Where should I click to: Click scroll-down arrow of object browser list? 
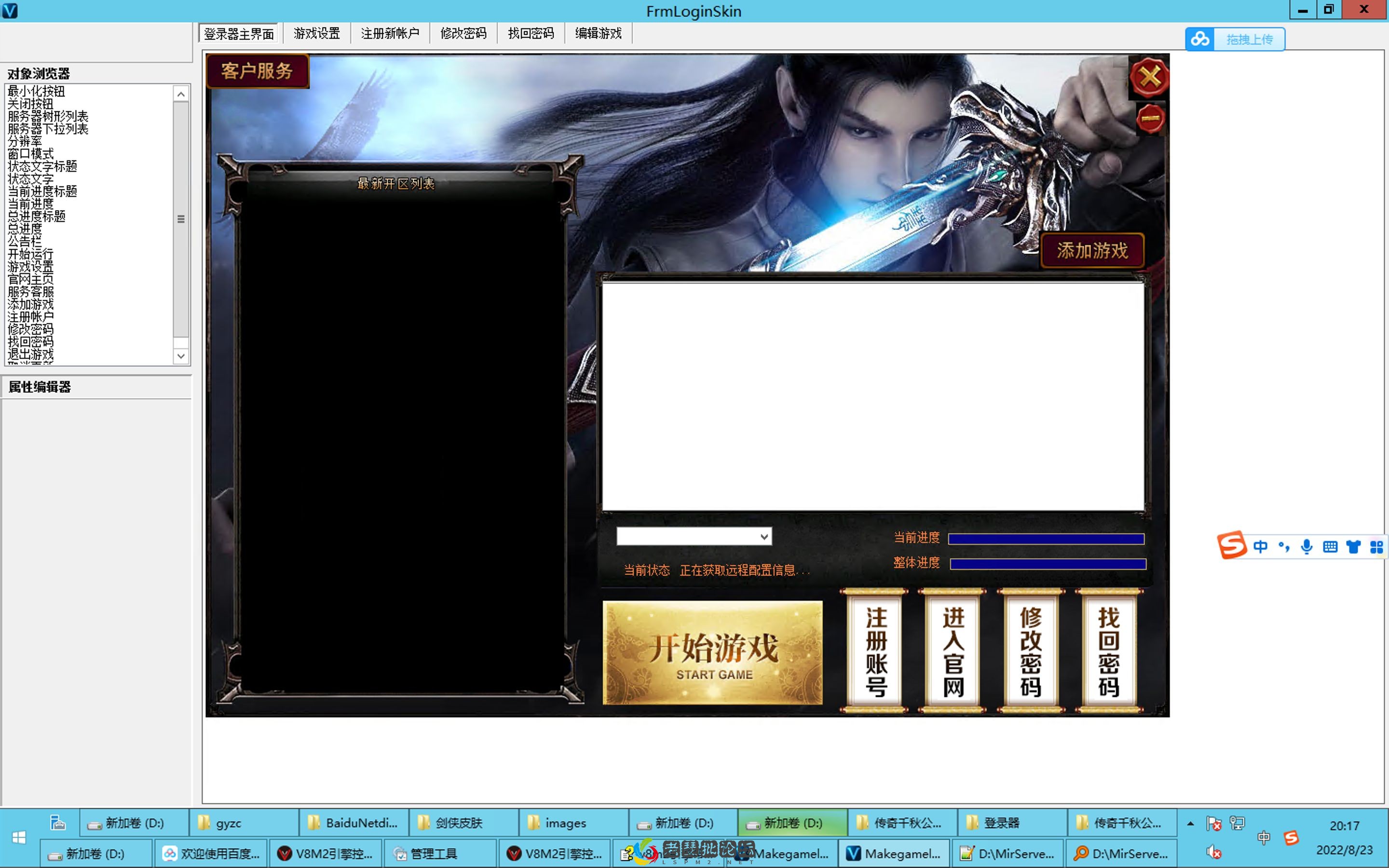pyautogui.click(x=181, y=356)
